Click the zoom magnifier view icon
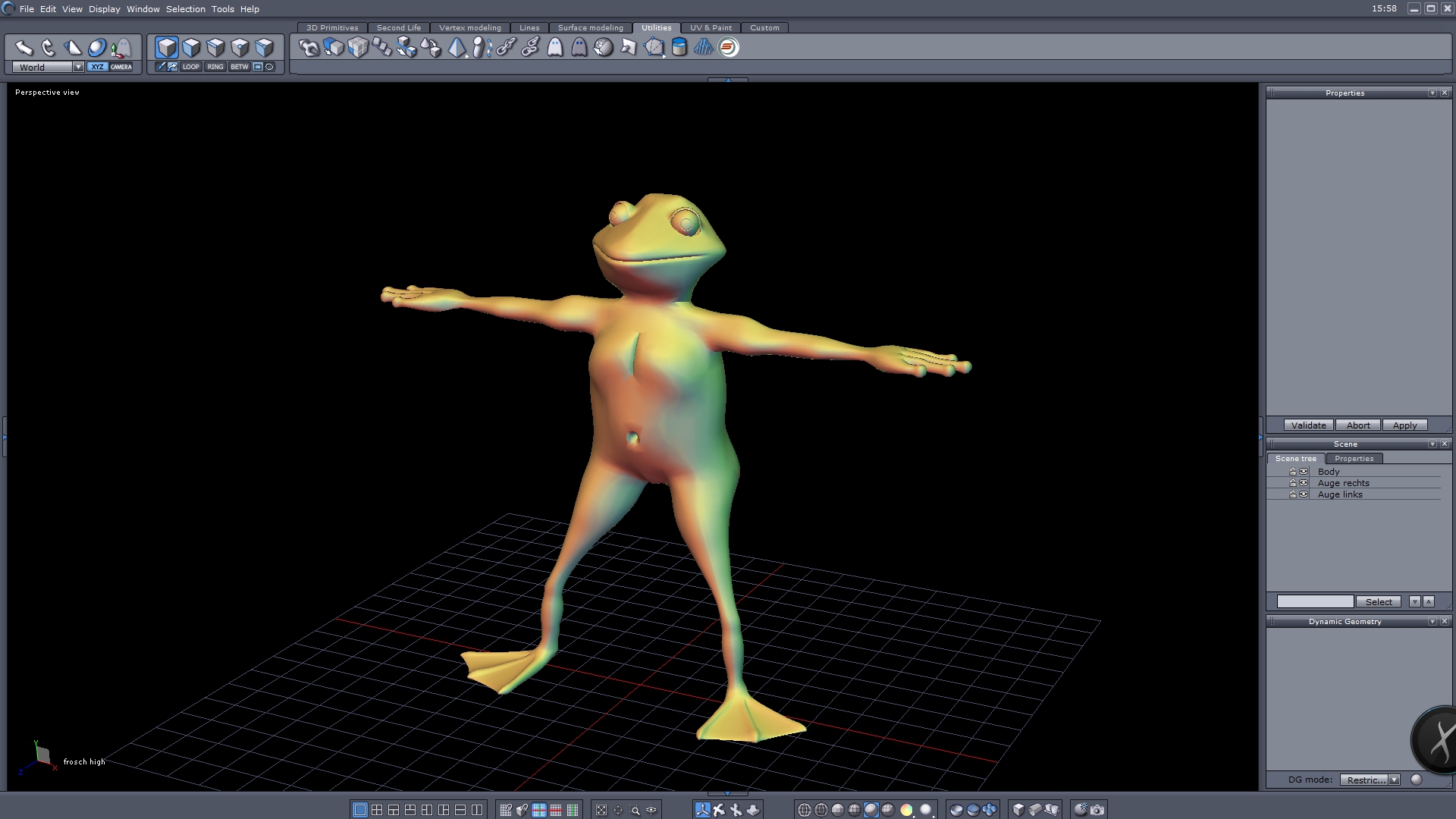The width and height of the screenshot is (1456, 819). (635, 810)
